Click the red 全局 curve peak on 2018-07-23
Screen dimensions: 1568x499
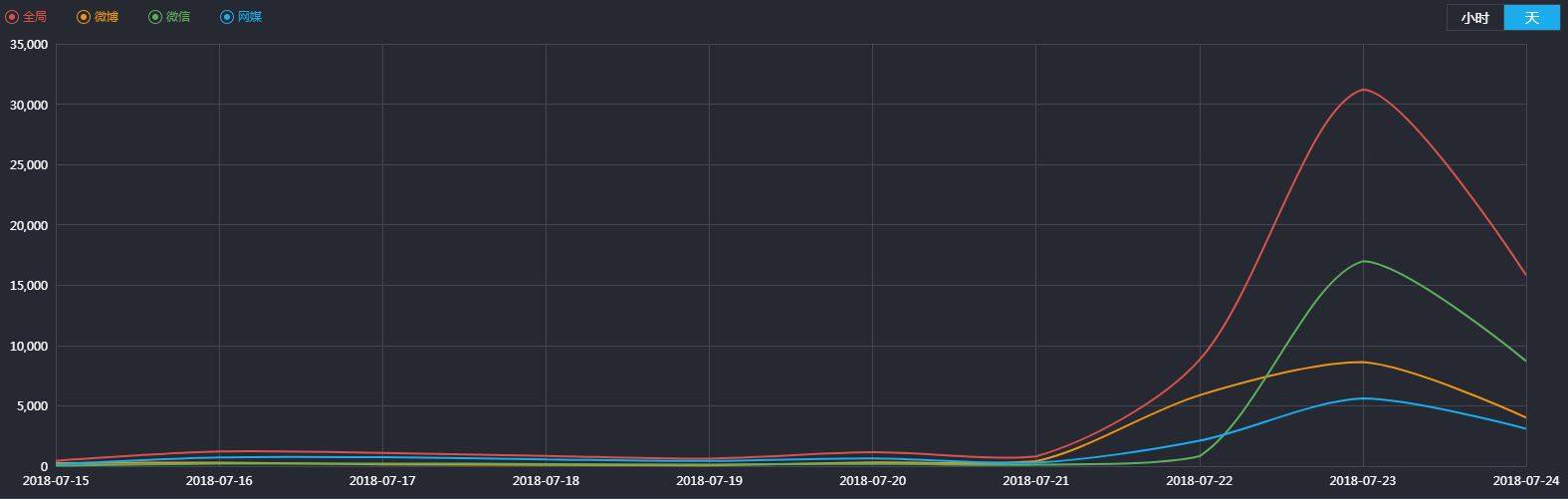[x=1363, y=90]
